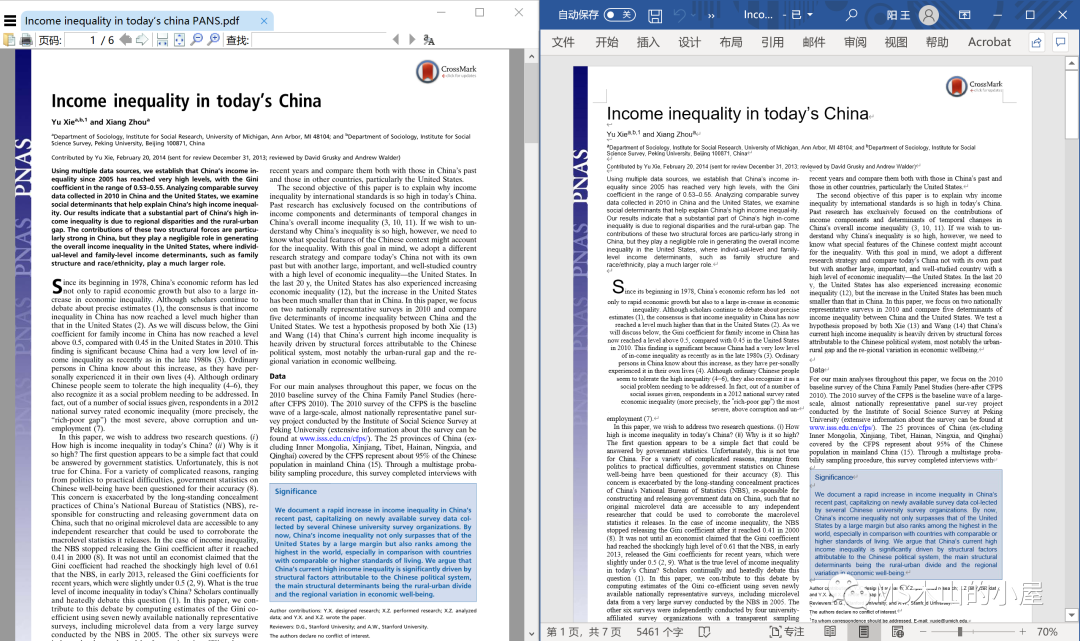Open the 邮件 tab in Word
Viewport: 1080px width, 641px height.
(813, 42)
